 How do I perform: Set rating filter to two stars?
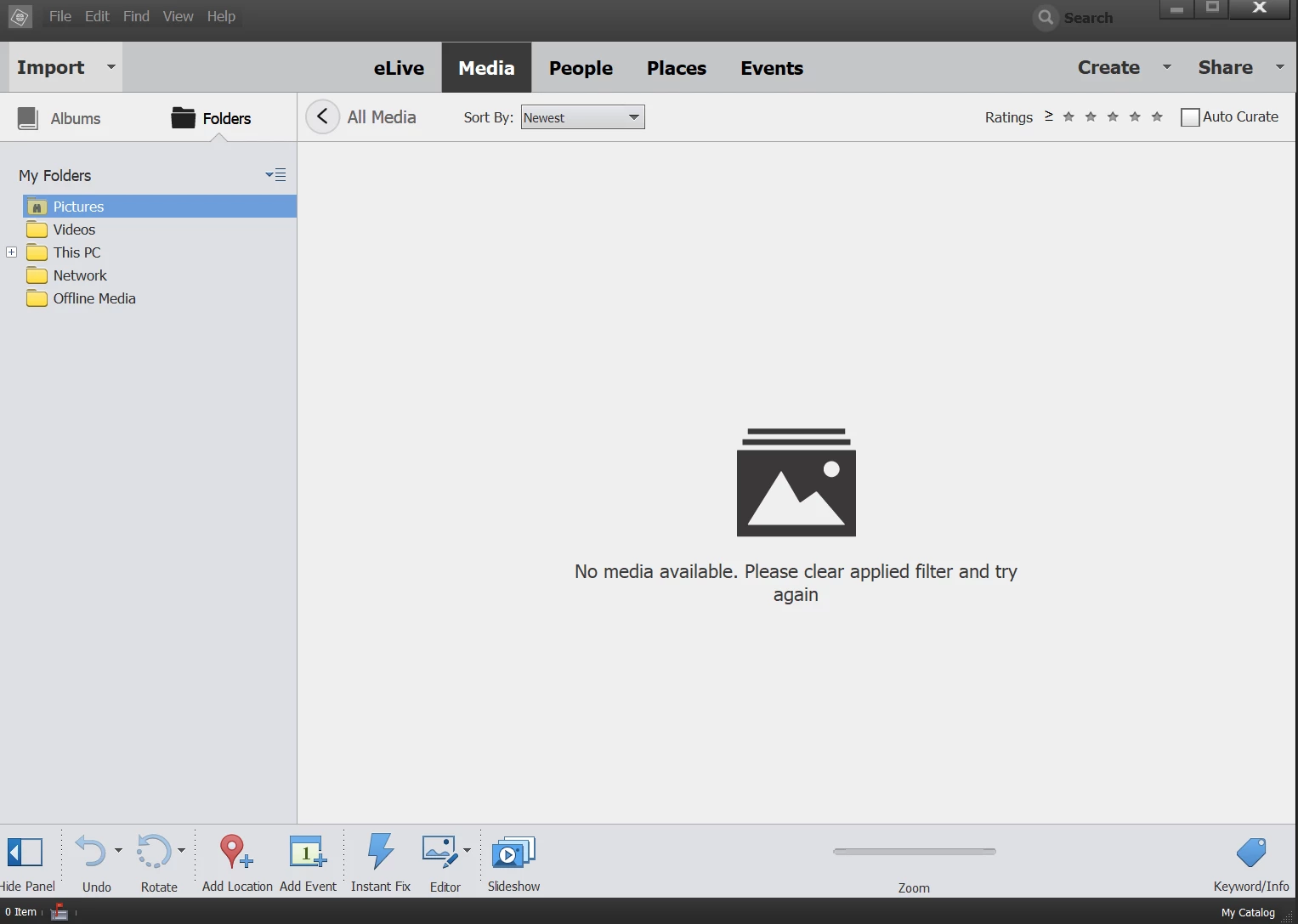pyautogui.click(x=1091, y=116)
